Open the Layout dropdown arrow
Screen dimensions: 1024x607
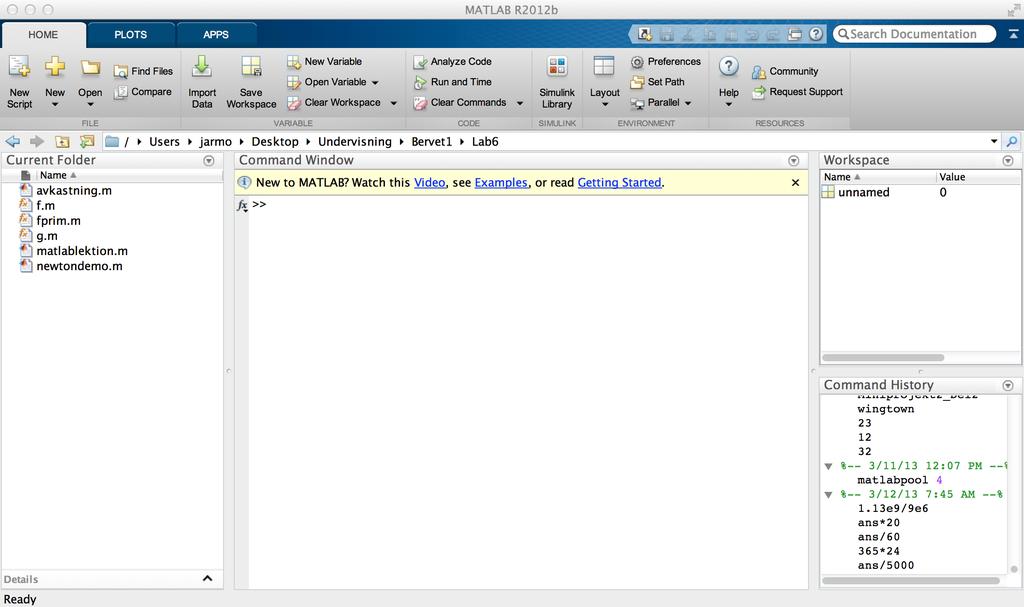605,105
